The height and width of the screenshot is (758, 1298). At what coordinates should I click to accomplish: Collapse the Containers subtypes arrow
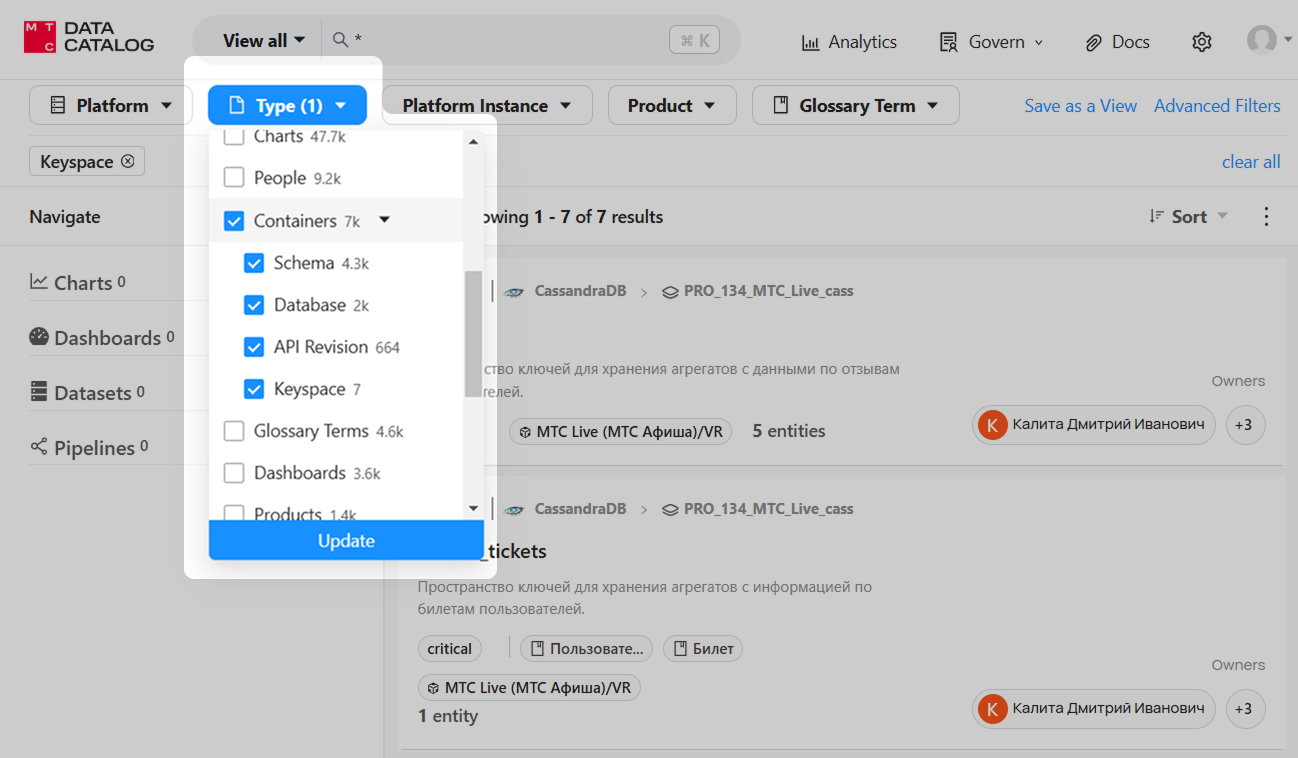point(385,220)
